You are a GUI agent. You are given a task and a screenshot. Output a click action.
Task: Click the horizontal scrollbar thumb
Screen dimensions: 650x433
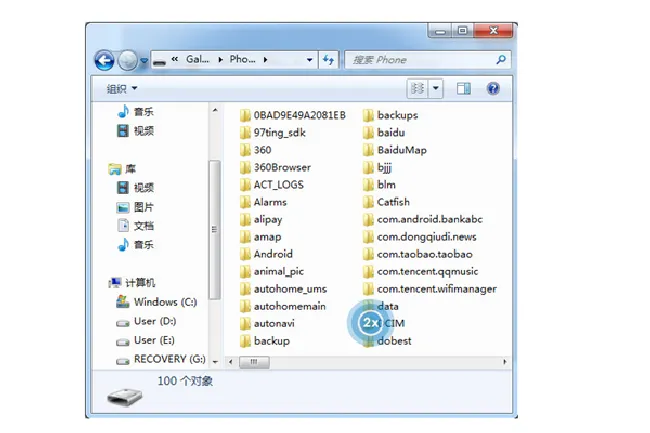point(254,362)
